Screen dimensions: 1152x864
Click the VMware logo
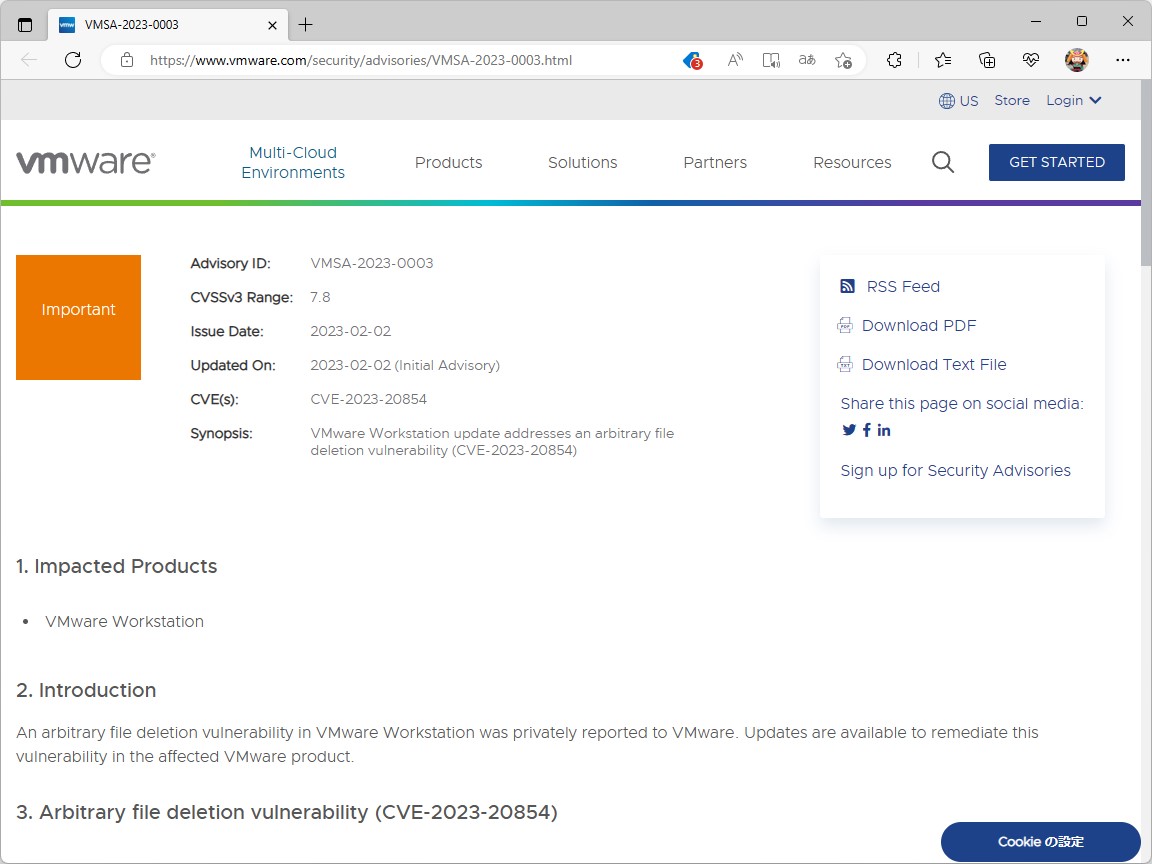(85, 162)
